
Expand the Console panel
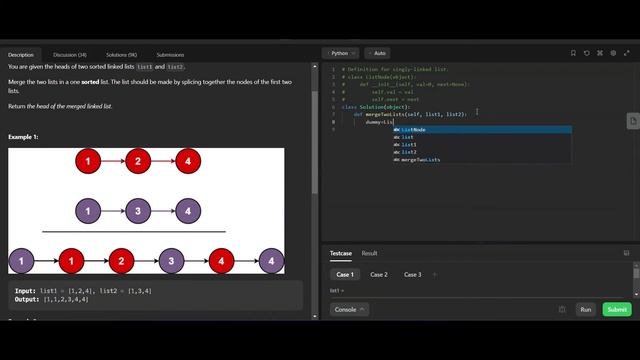coord(349,309)
